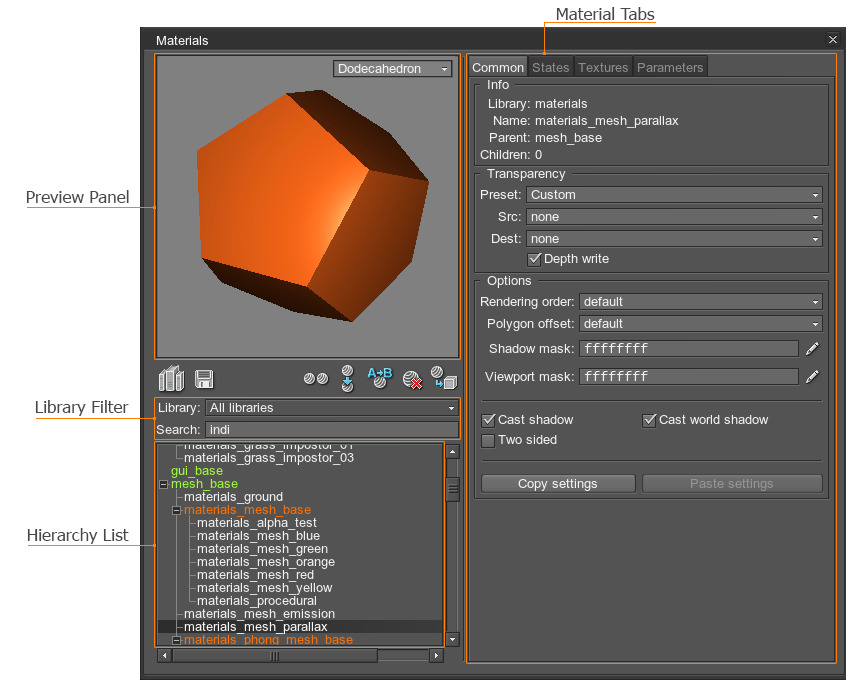859x680 pixels.
Task: Click the horizontal scrollbar right arrow
Action: (x=436, y=655)
